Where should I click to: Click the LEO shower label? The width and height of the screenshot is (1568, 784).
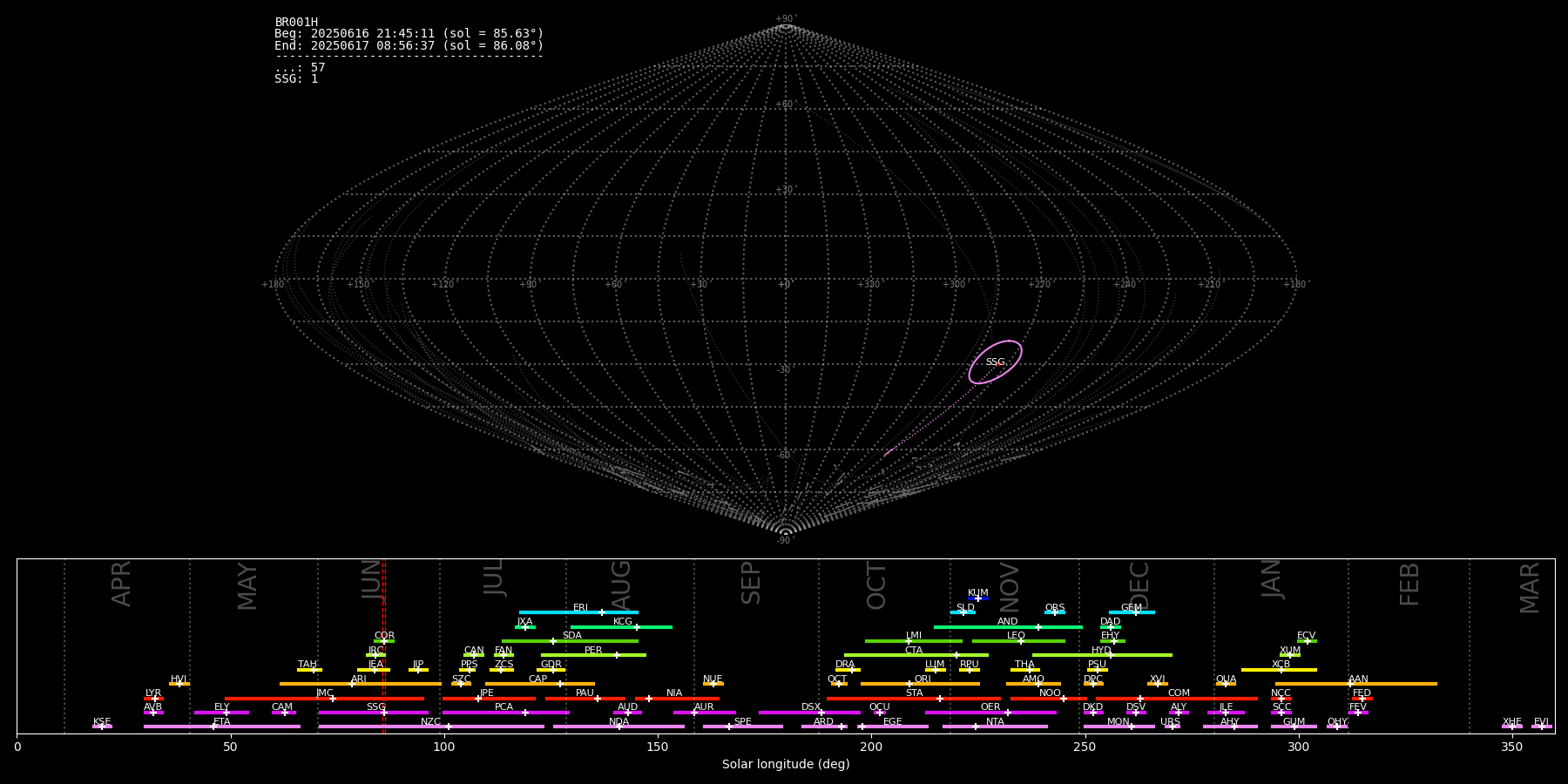point(1017,636)
